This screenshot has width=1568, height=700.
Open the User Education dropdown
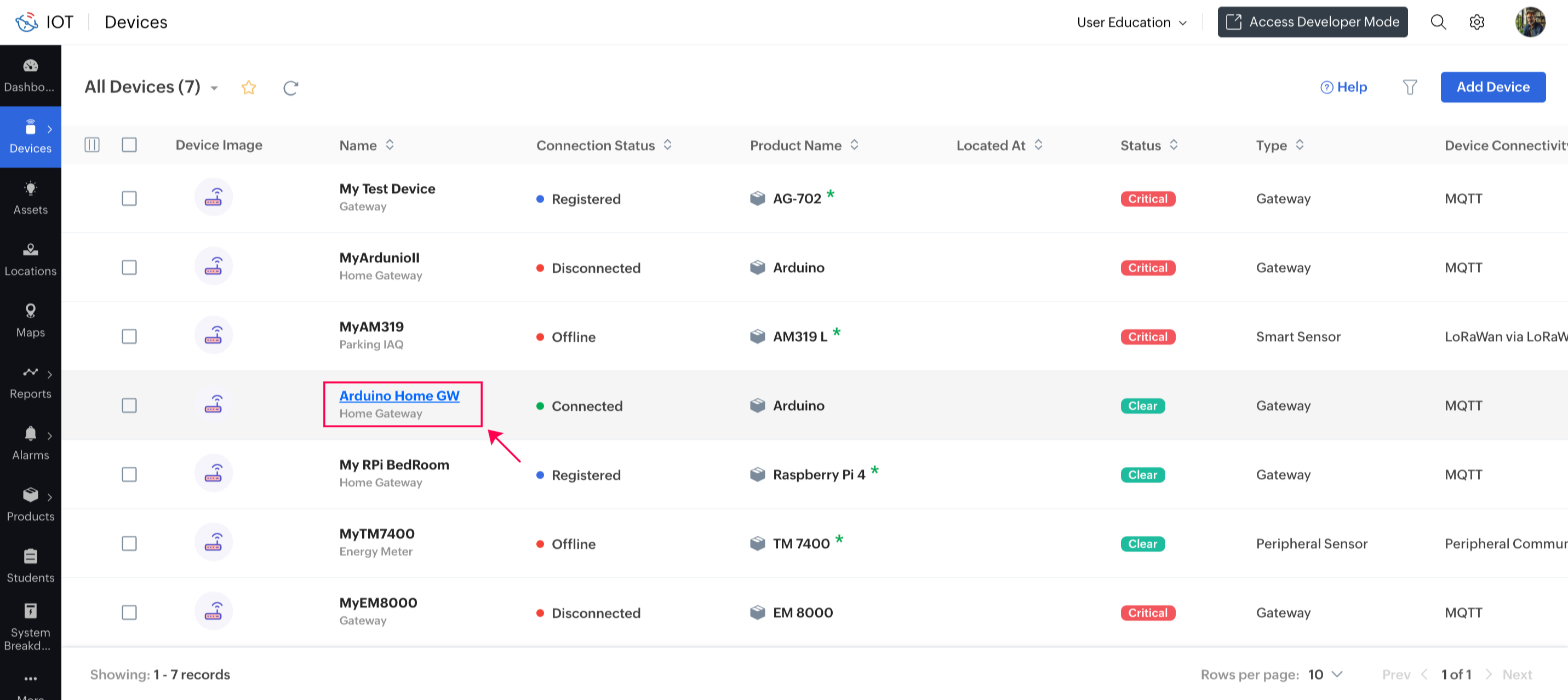click(1131, 22)
